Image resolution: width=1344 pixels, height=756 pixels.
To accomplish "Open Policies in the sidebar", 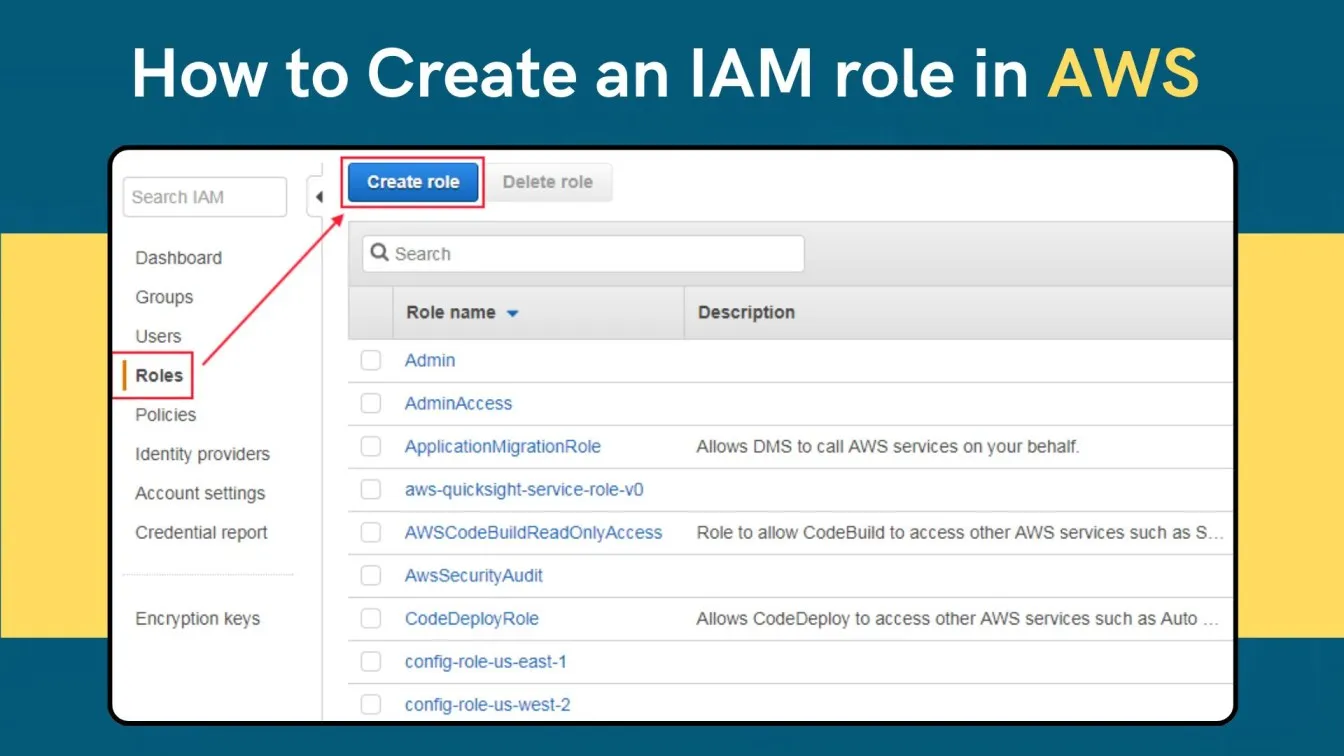I will (165, 415).
